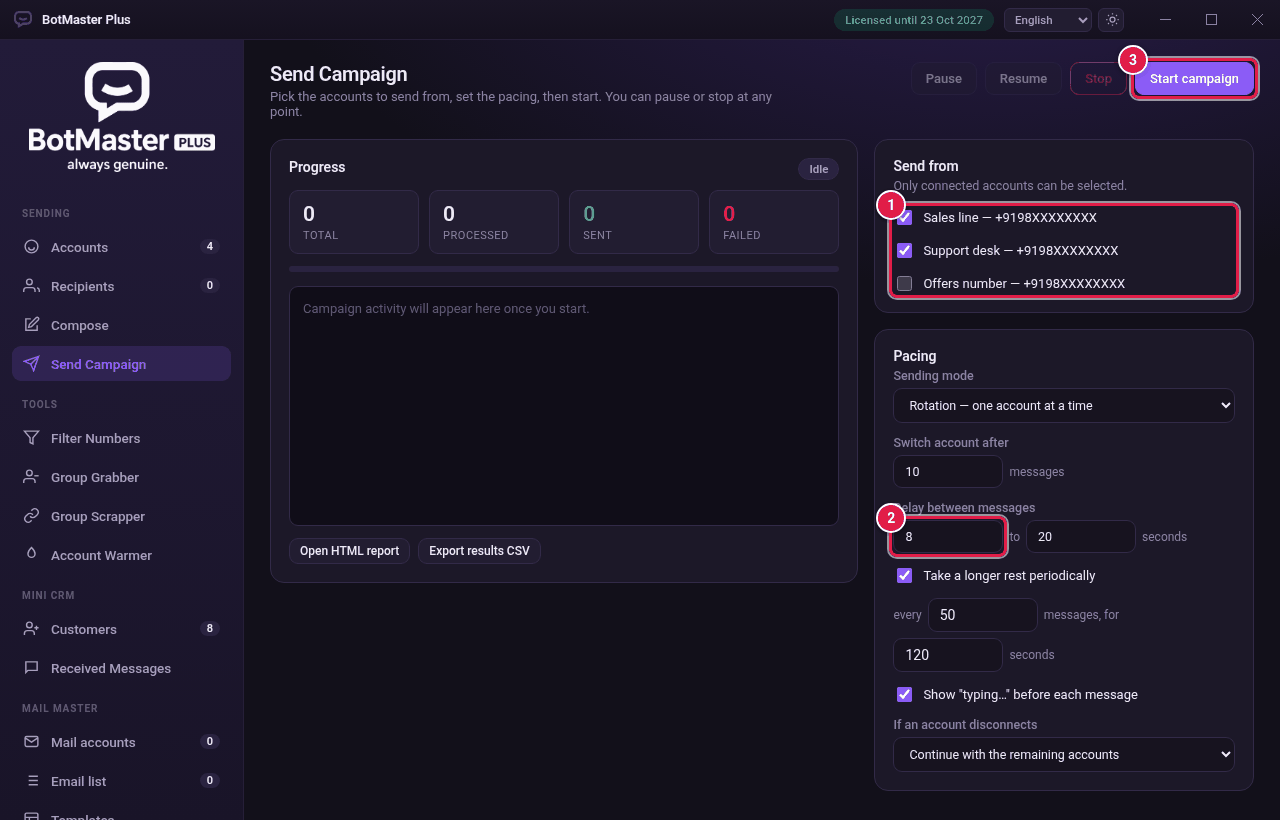The height and width of the screenshot is (820, 1280).
Task: Open Group Scrapper tool
Action: coord(121,516)
